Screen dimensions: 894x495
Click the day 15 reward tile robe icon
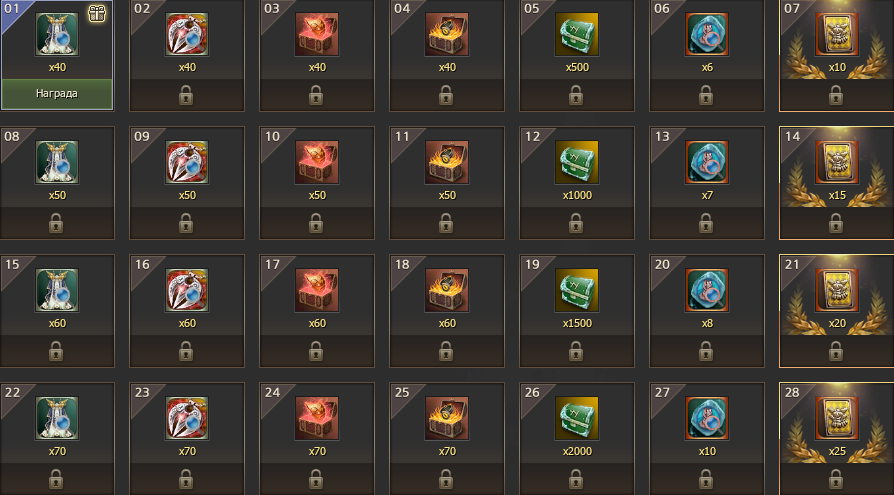[57, 290]
